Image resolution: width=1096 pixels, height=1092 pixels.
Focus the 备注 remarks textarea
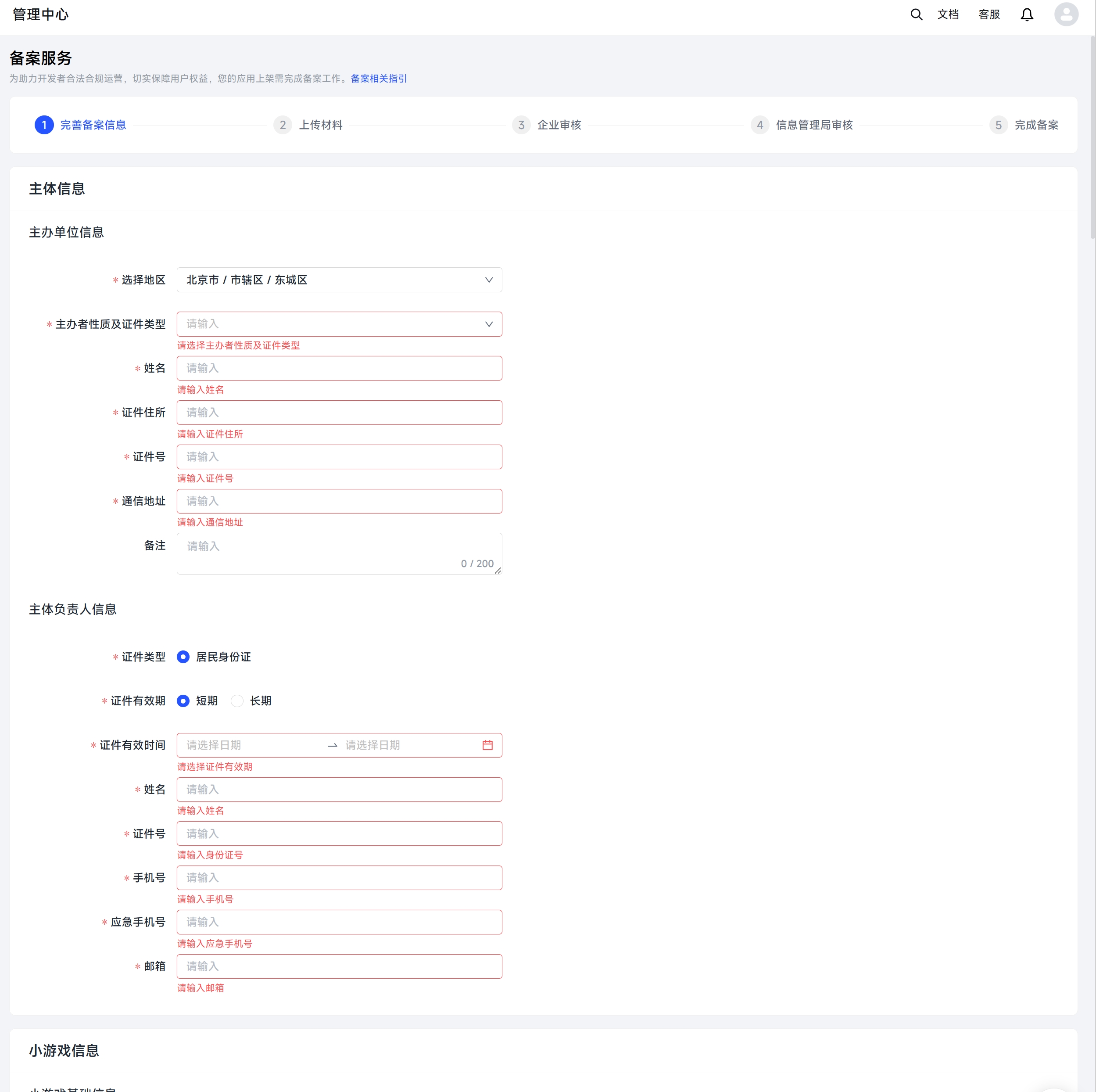click(339, 553)
